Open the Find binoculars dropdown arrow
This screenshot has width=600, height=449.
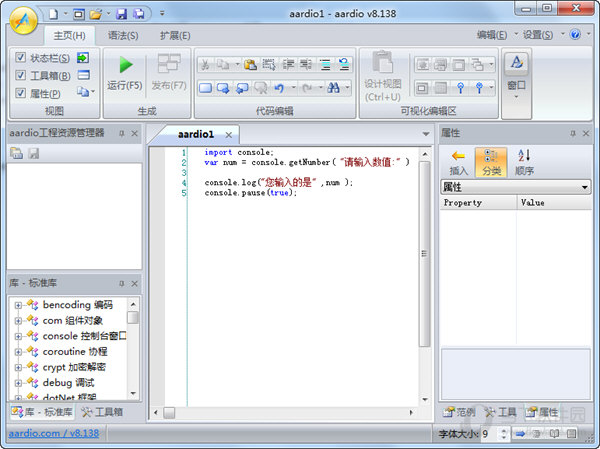(x=347, y=88)
